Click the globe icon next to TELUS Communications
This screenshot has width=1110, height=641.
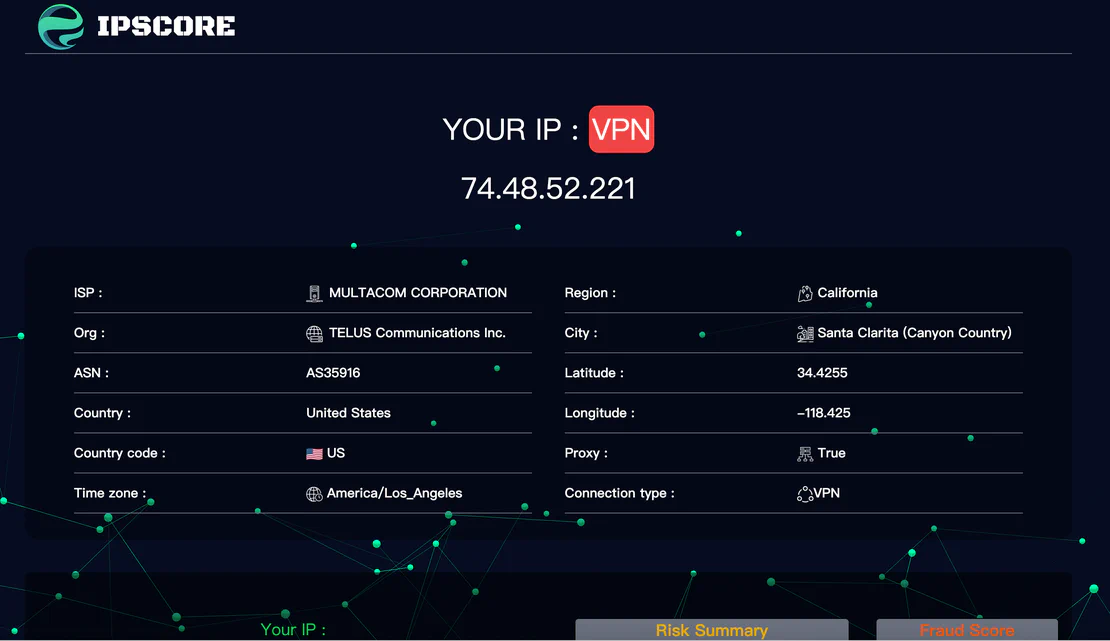pyautogui.click(x=315, y=332)
